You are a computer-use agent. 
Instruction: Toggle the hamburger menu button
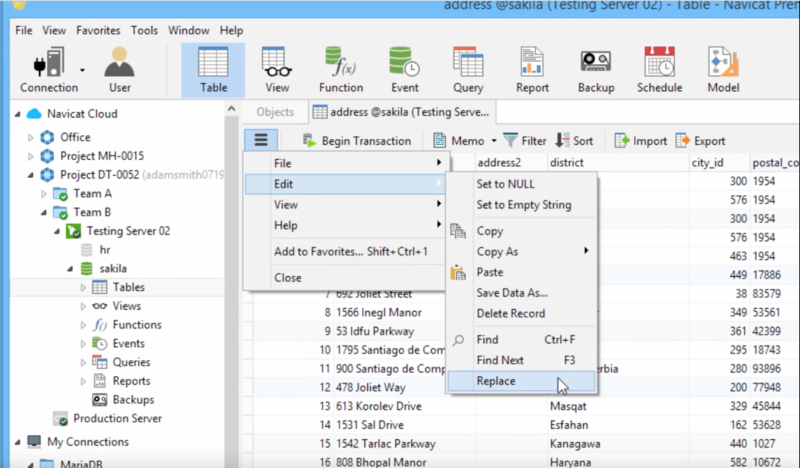[x=261, y=140]
